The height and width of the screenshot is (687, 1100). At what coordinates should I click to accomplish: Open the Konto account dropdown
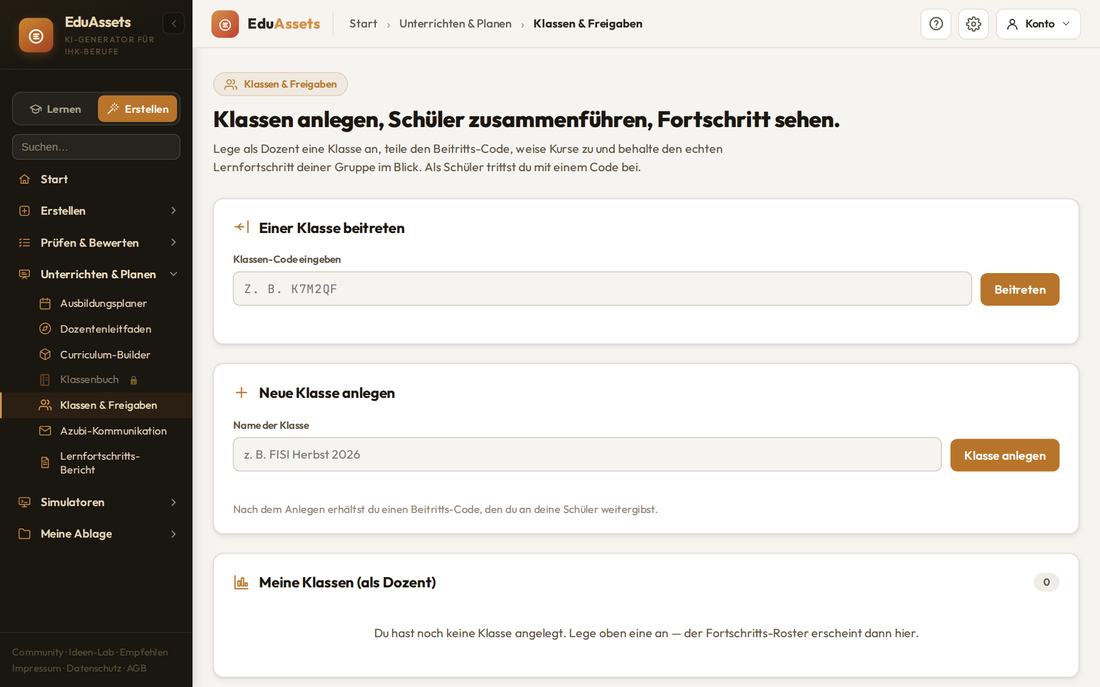pos(1038,24)
